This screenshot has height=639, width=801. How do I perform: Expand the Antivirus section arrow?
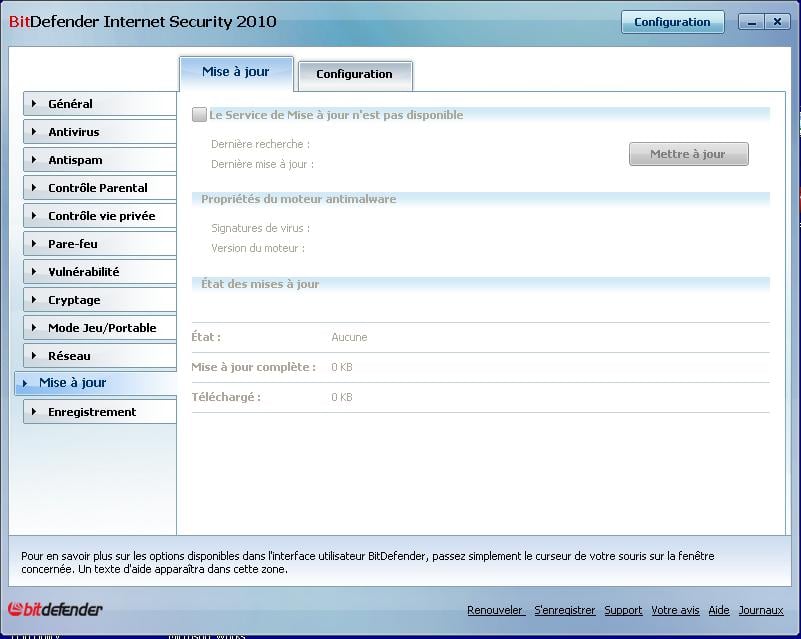[34, 132]
